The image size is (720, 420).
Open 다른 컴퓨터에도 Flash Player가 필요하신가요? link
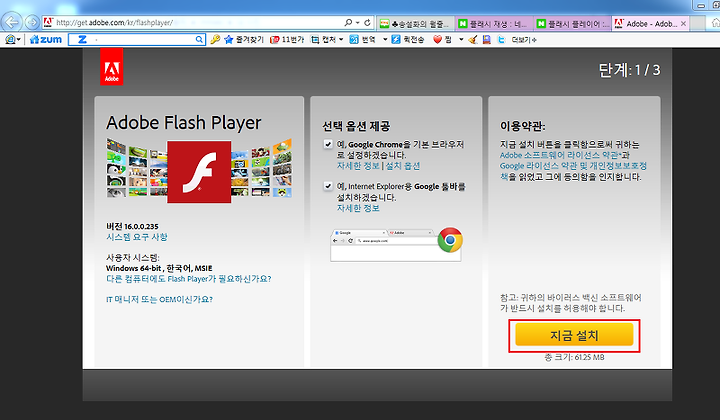click(189, 279)
